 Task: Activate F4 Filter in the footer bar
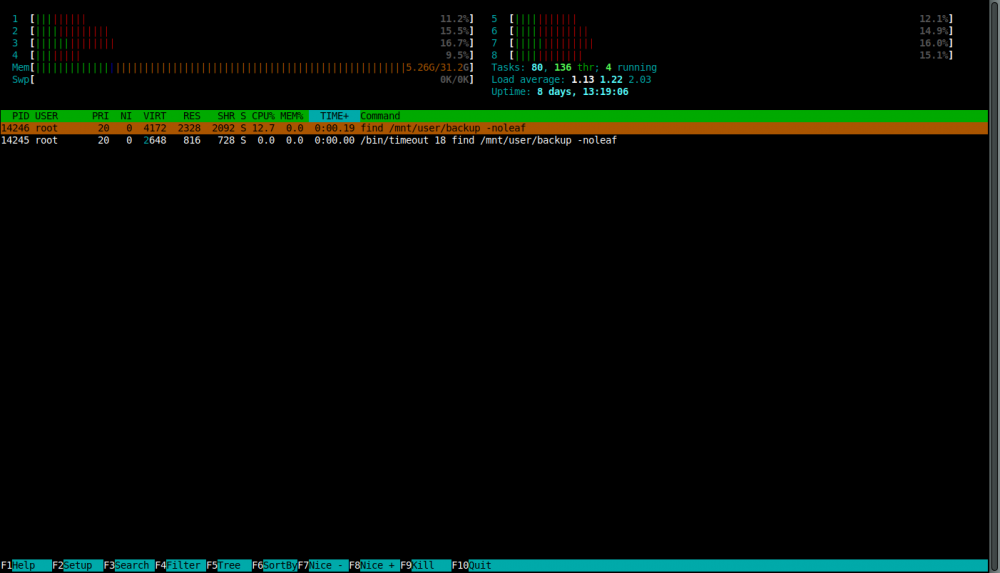click(x=180, y=565)
